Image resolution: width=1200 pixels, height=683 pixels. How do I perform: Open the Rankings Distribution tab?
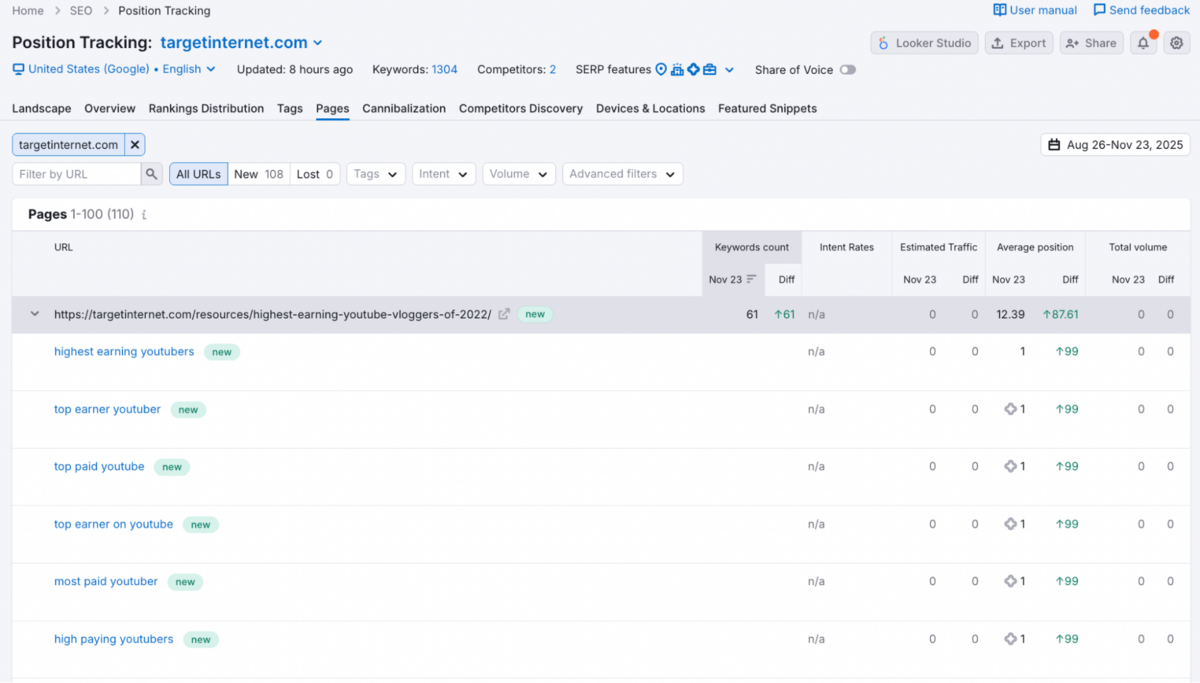[x=206, y=108]
